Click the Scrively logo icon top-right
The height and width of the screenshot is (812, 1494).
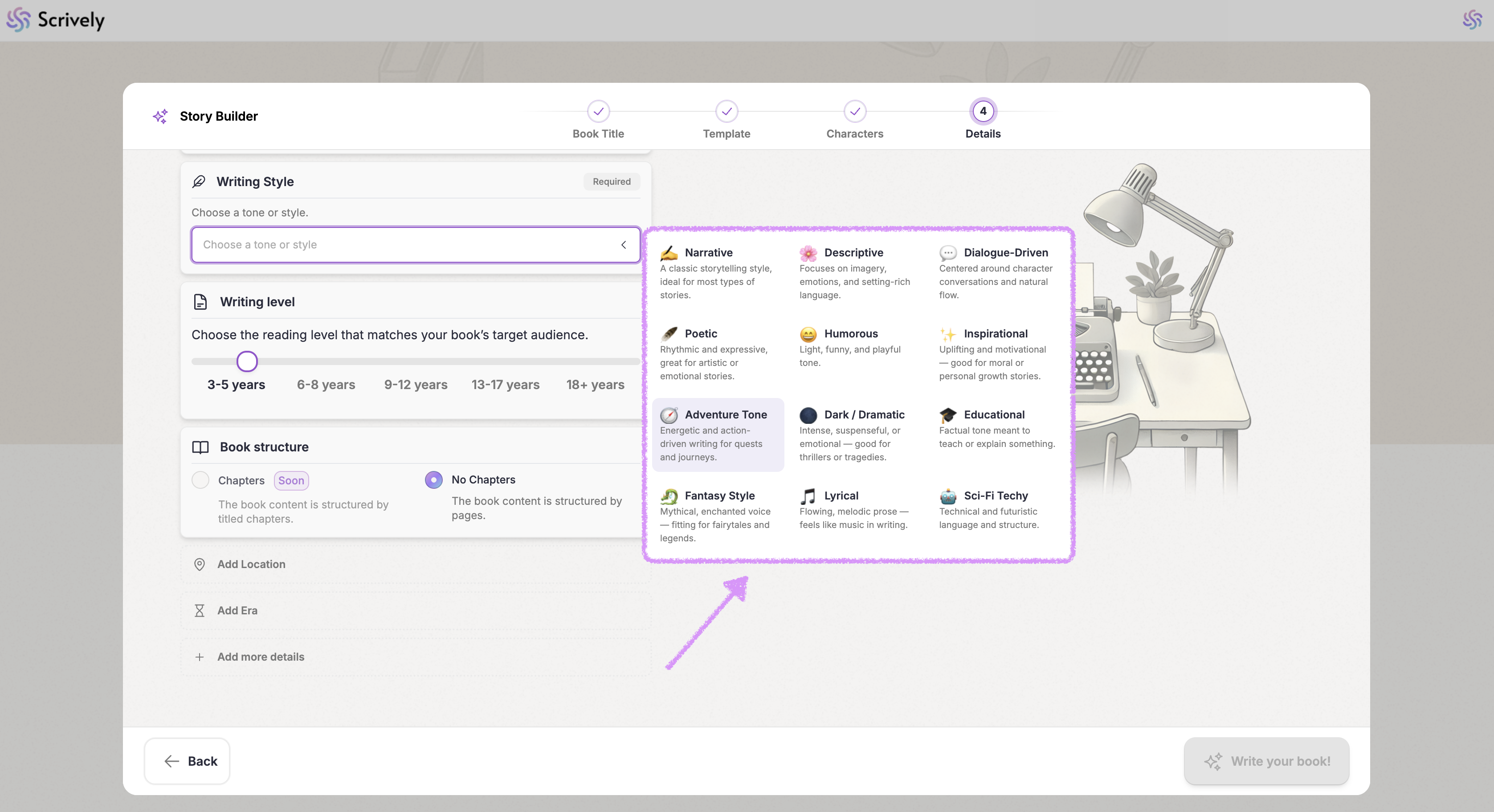click(x=1472, y=19)
